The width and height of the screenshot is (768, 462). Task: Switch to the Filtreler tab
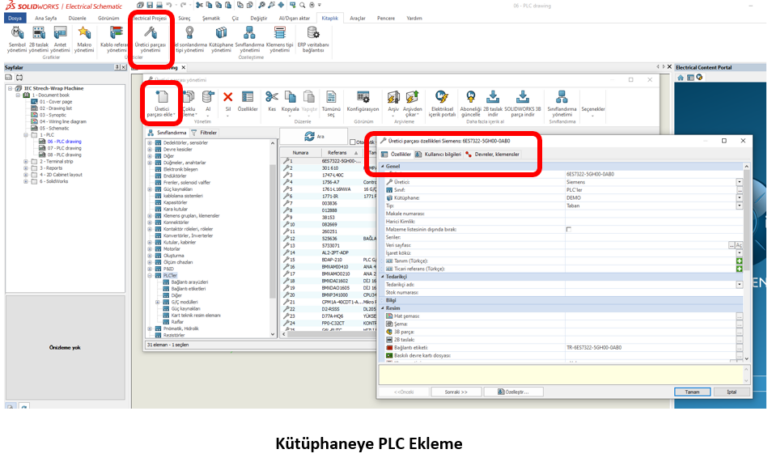208,132
